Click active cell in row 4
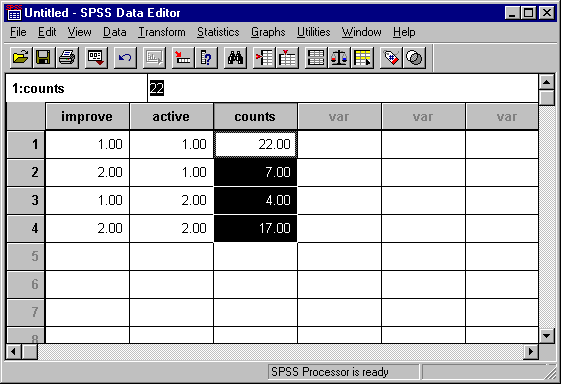This screenshot has width=561, height=384. 171,228
